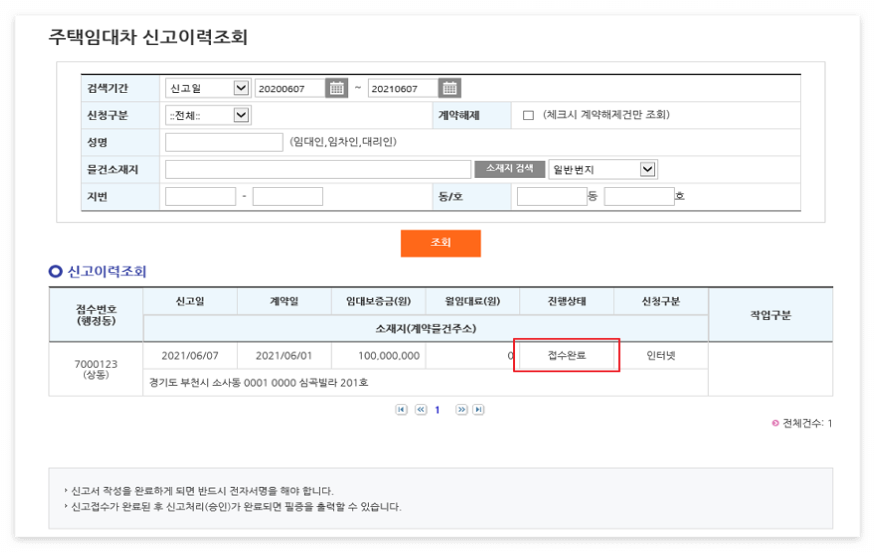Open the 일반번지 address type dropdown
875x552 pixels.
pos(603,169)
